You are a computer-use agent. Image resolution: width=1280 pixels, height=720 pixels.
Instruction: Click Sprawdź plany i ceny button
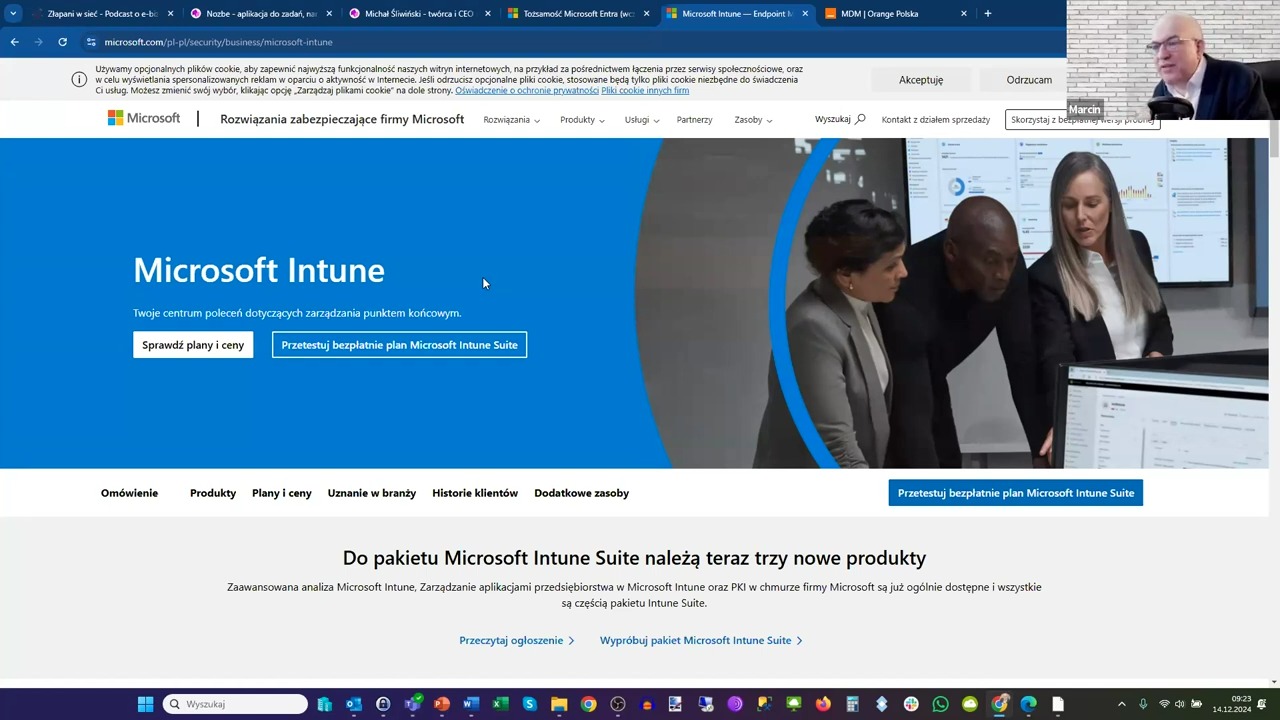pos(193,345)
